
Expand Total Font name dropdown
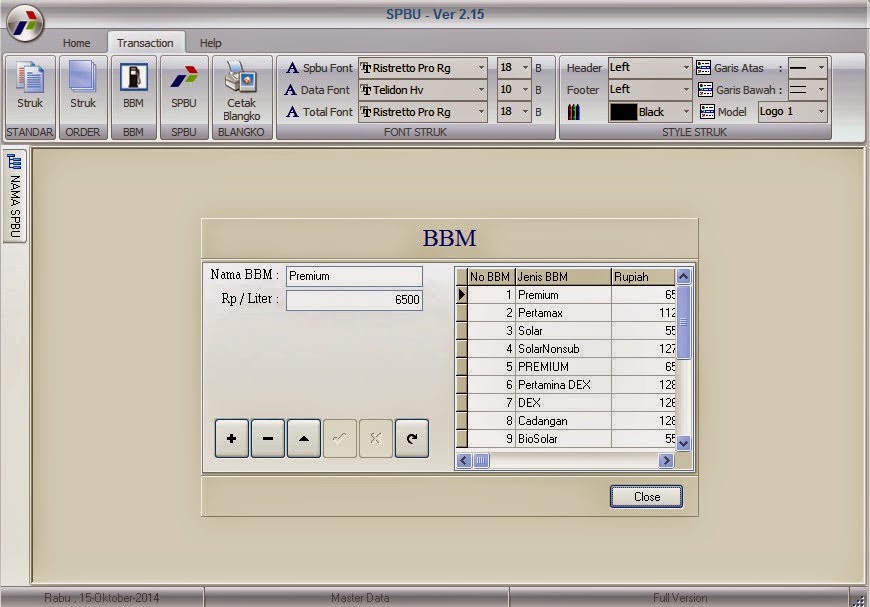481,112
